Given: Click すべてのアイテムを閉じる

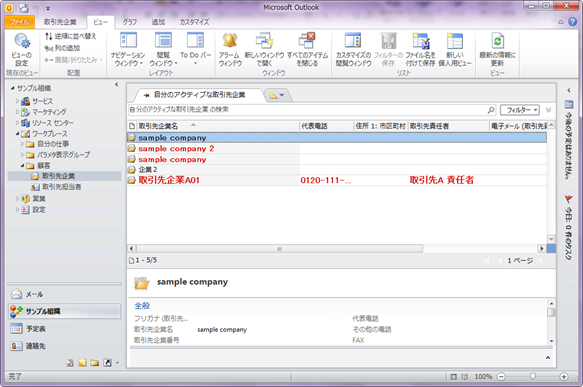Looking at the screenshot, I should (x=307, y=50).
